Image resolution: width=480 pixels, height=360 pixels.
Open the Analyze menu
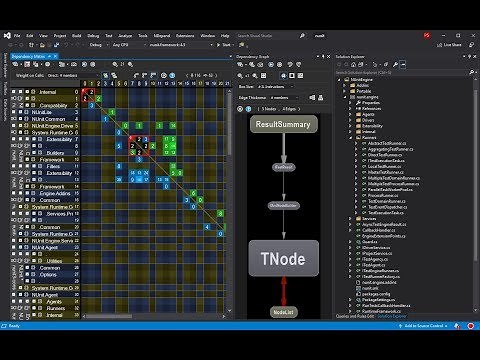pos(125,35)
